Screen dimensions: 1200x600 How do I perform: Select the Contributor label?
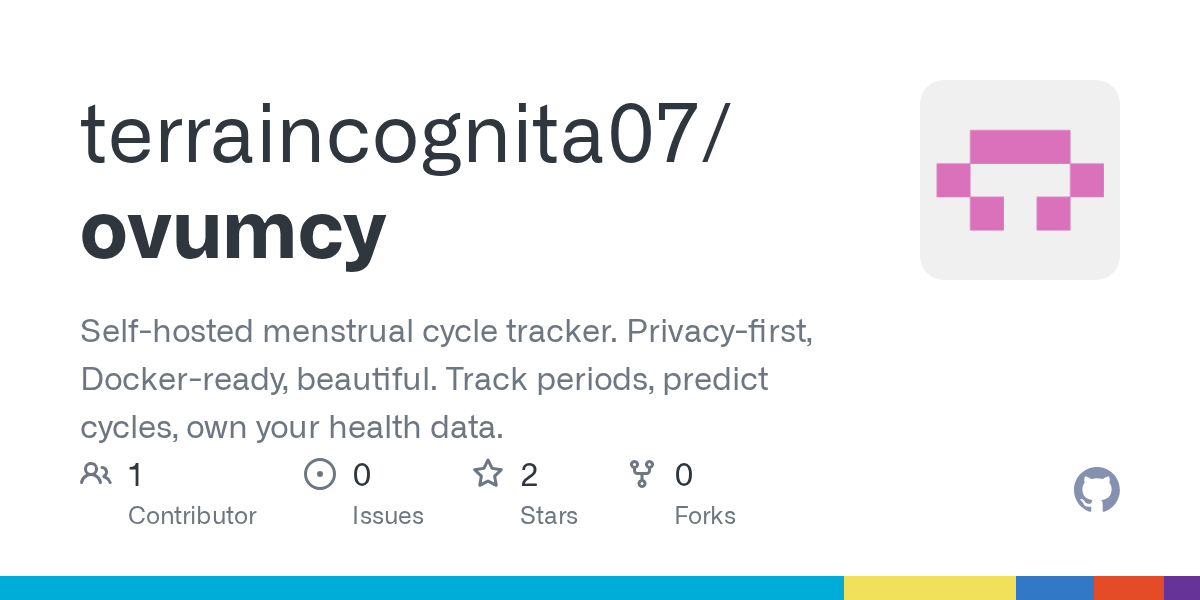[192, 516]
